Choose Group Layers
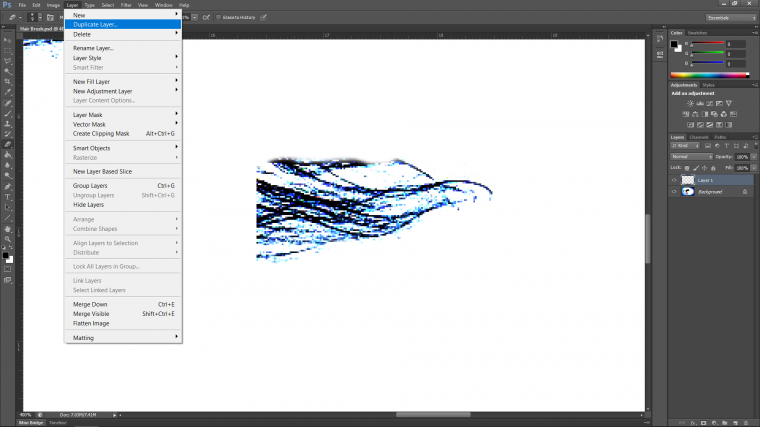760x427 pixels. coord(123,186)
